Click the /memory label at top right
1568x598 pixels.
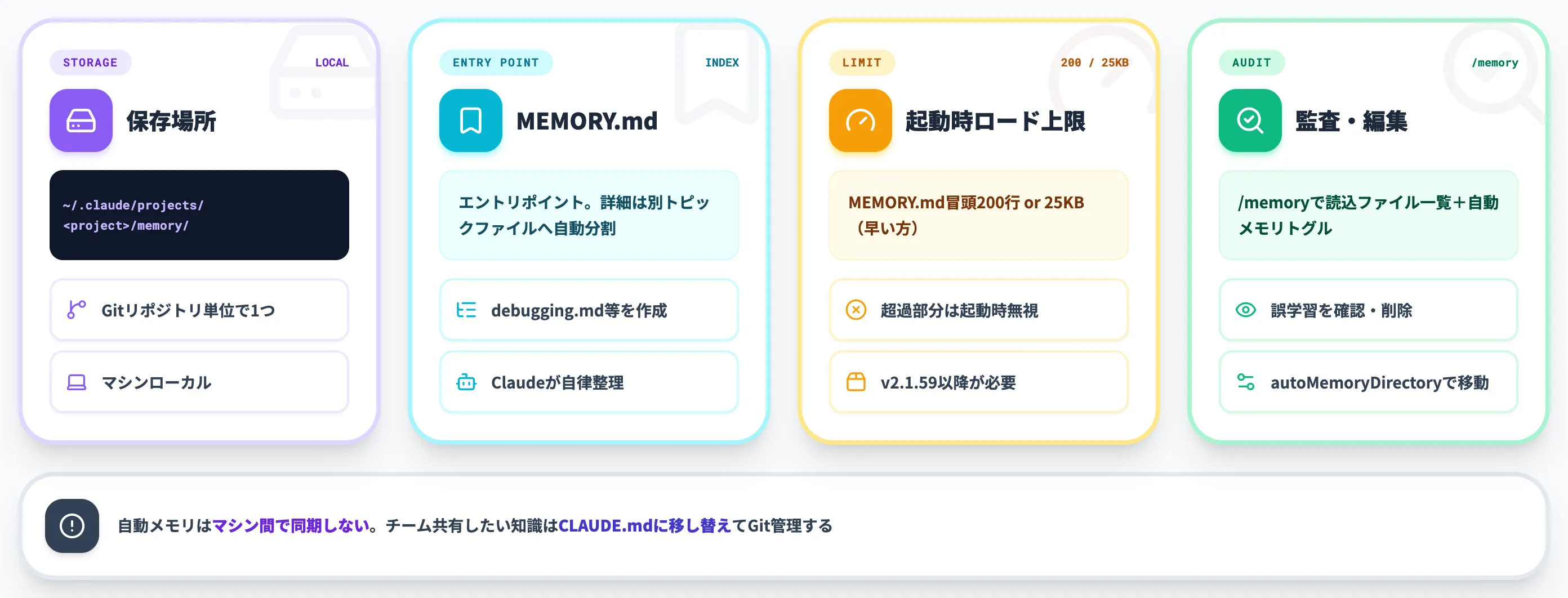pyautogui.click(x=1495, y=63)
